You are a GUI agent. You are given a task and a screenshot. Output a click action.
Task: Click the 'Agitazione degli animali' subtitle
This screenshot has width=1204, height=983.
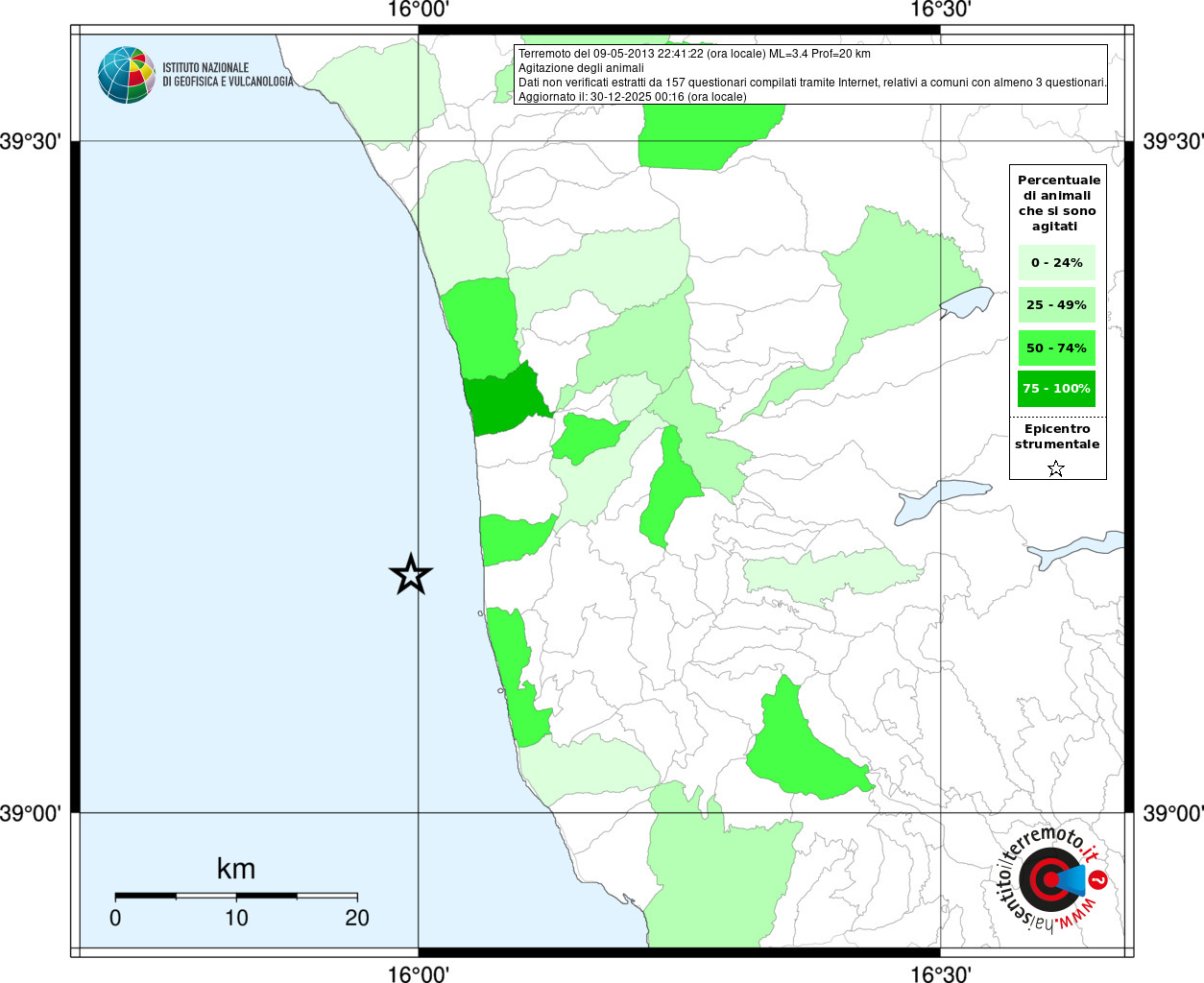581,68
